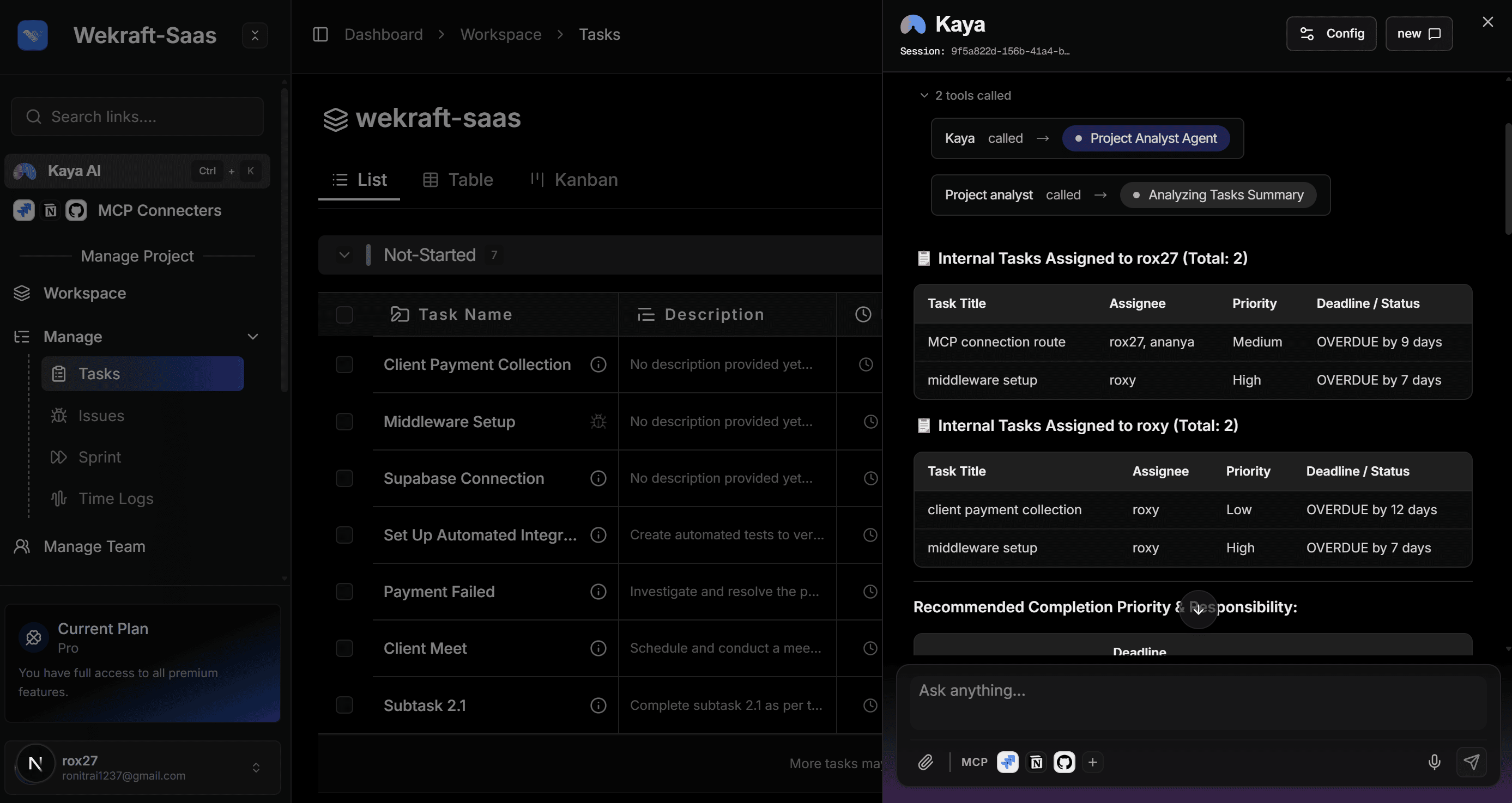Focus the Ask anything chat input
This screenshot has width=1512, height=803.
point(1198,703)
